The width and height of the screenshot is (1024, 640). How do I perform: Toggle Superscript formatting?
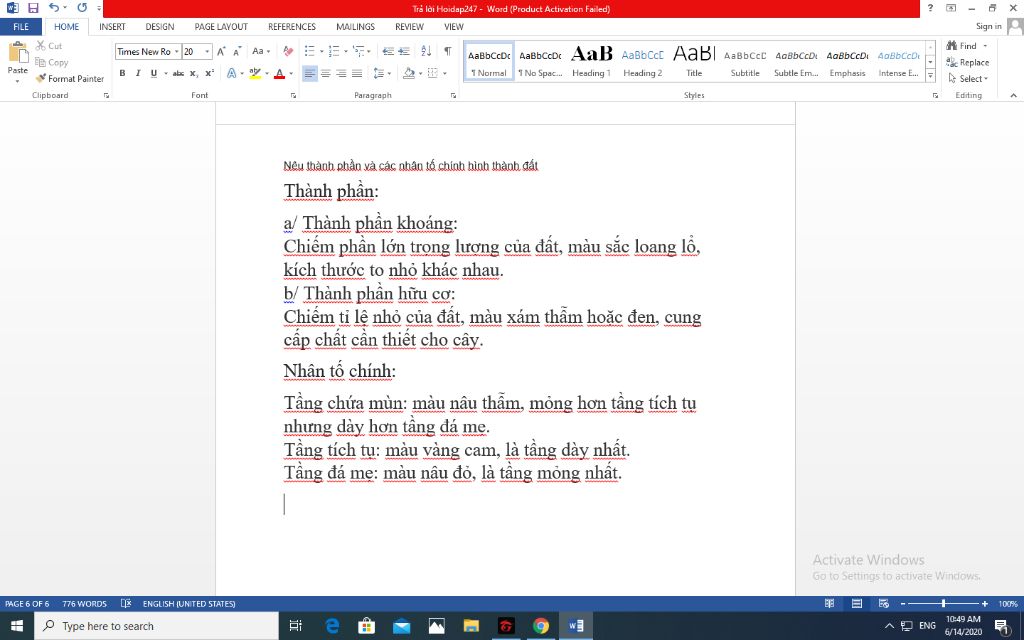pos(210,73)
